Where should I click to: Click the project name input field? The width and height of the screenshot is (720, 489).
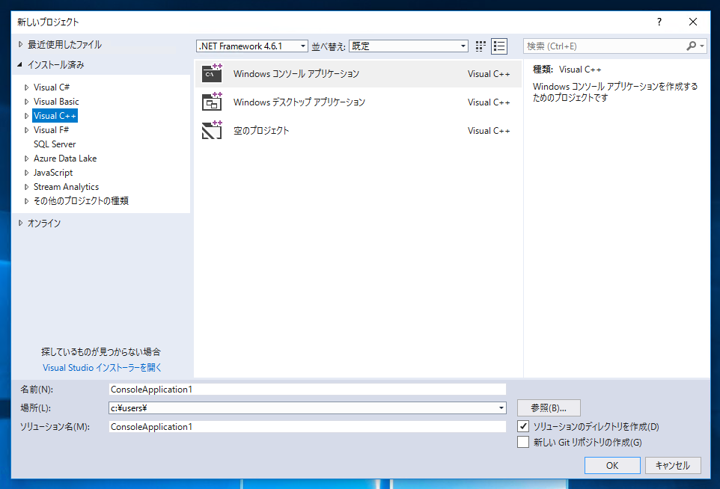point(307,389)
